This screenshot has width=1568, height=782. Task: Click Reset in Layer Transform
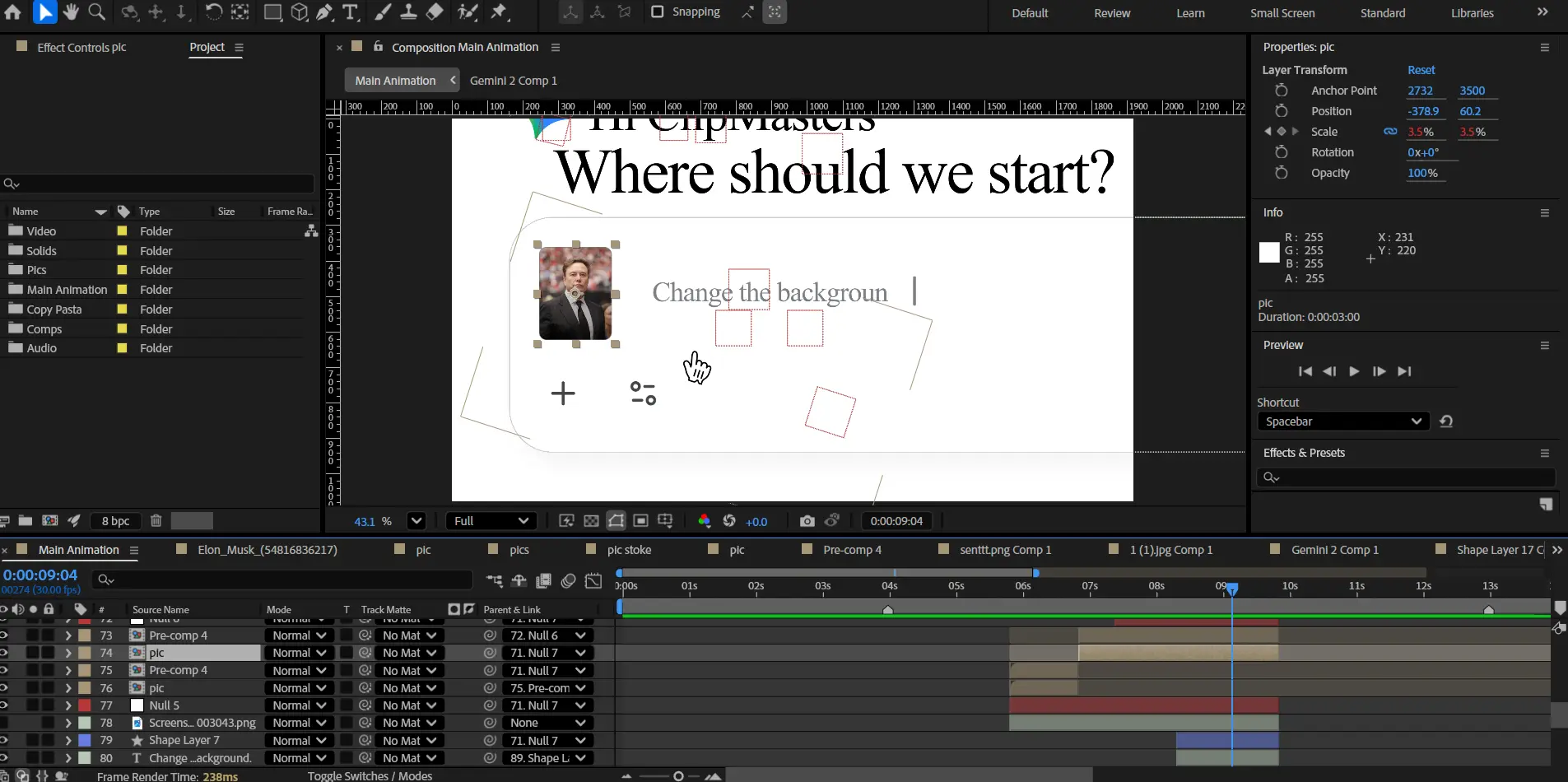coord(1421,70)
